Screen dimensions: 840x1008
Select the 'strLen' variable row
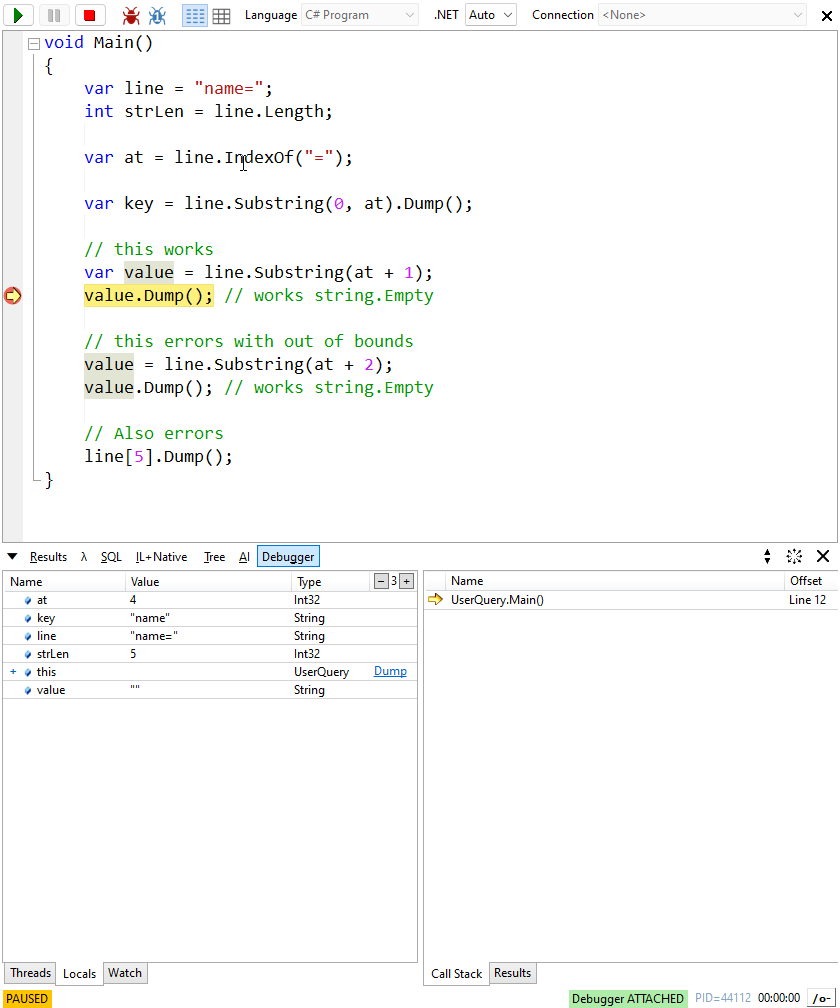click(x=210, y=654)
